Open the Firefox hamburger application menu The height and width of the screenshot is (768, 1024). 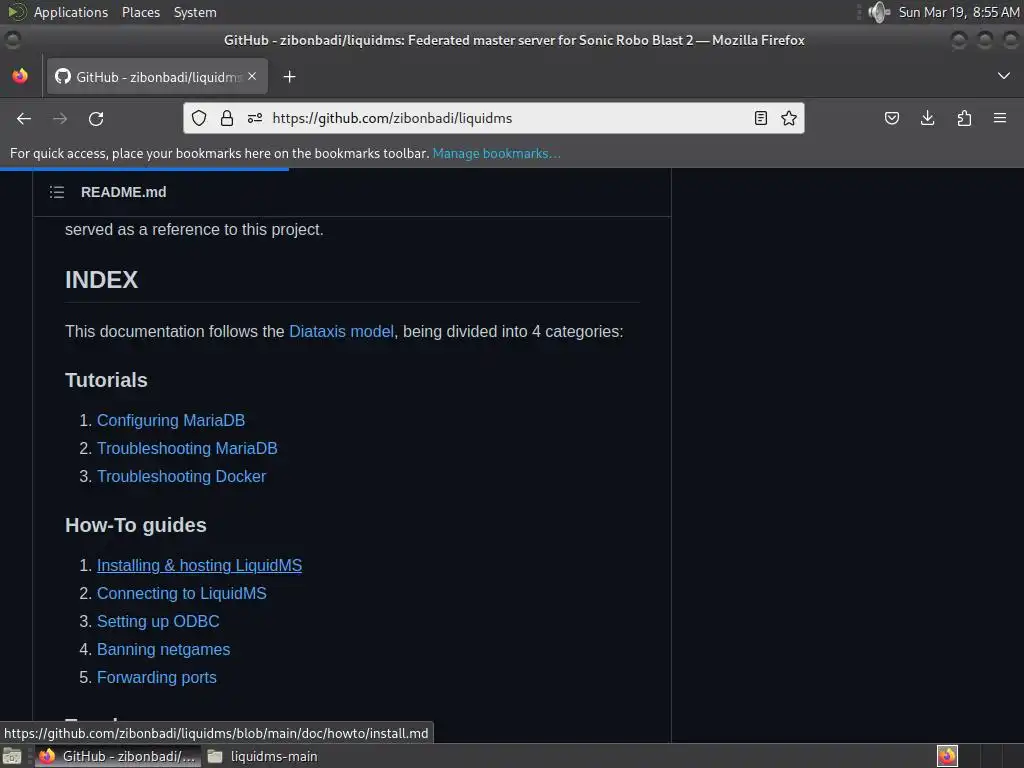point(1000,118)
